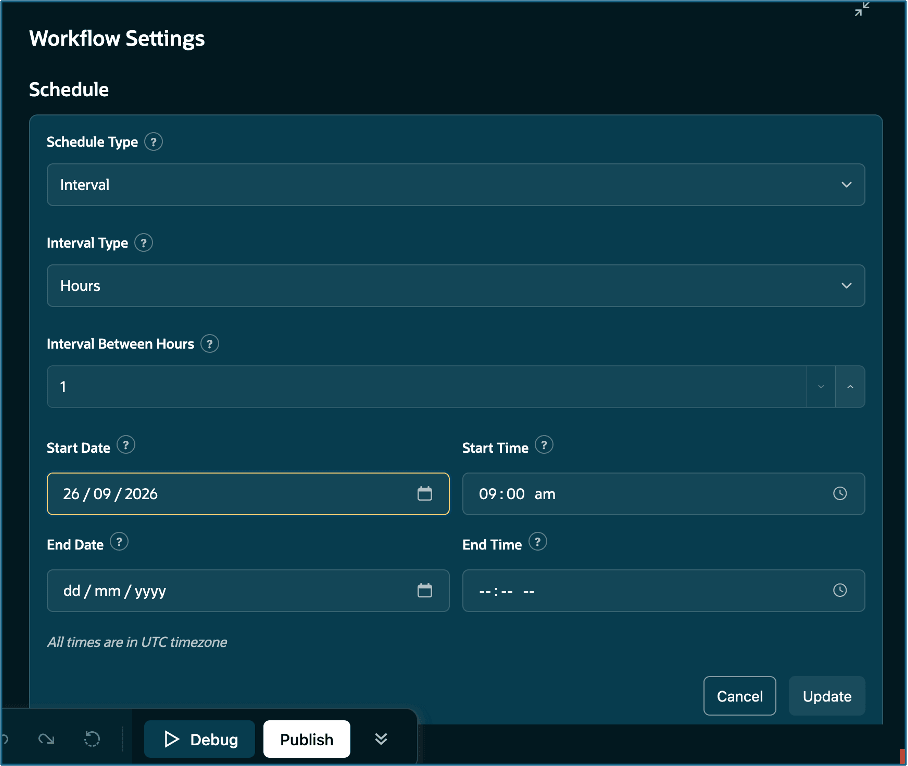
Task: Click the UTC timezone note
Action: point(137,642)
